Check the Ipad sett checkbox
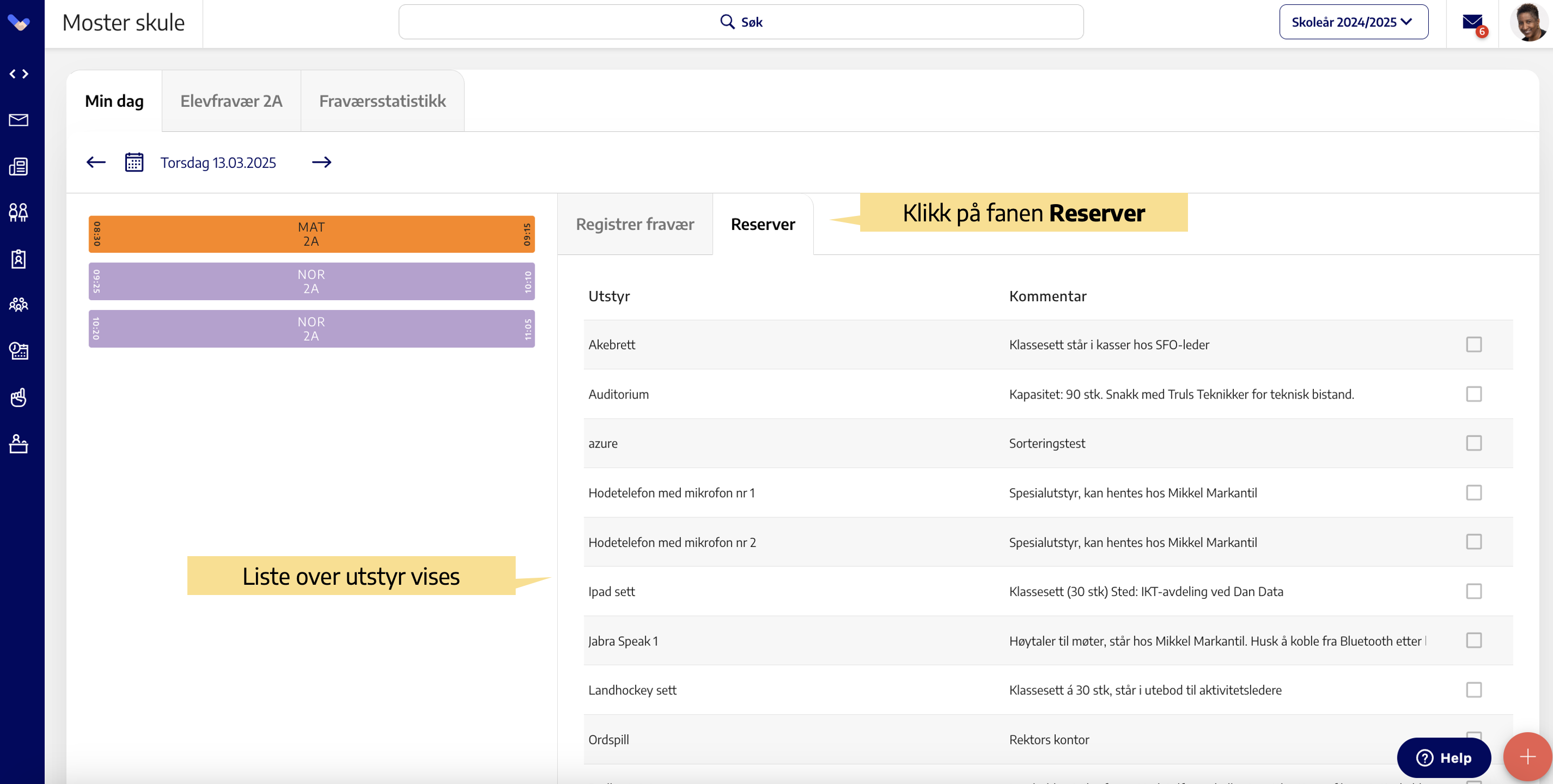 coord(1474,591)
